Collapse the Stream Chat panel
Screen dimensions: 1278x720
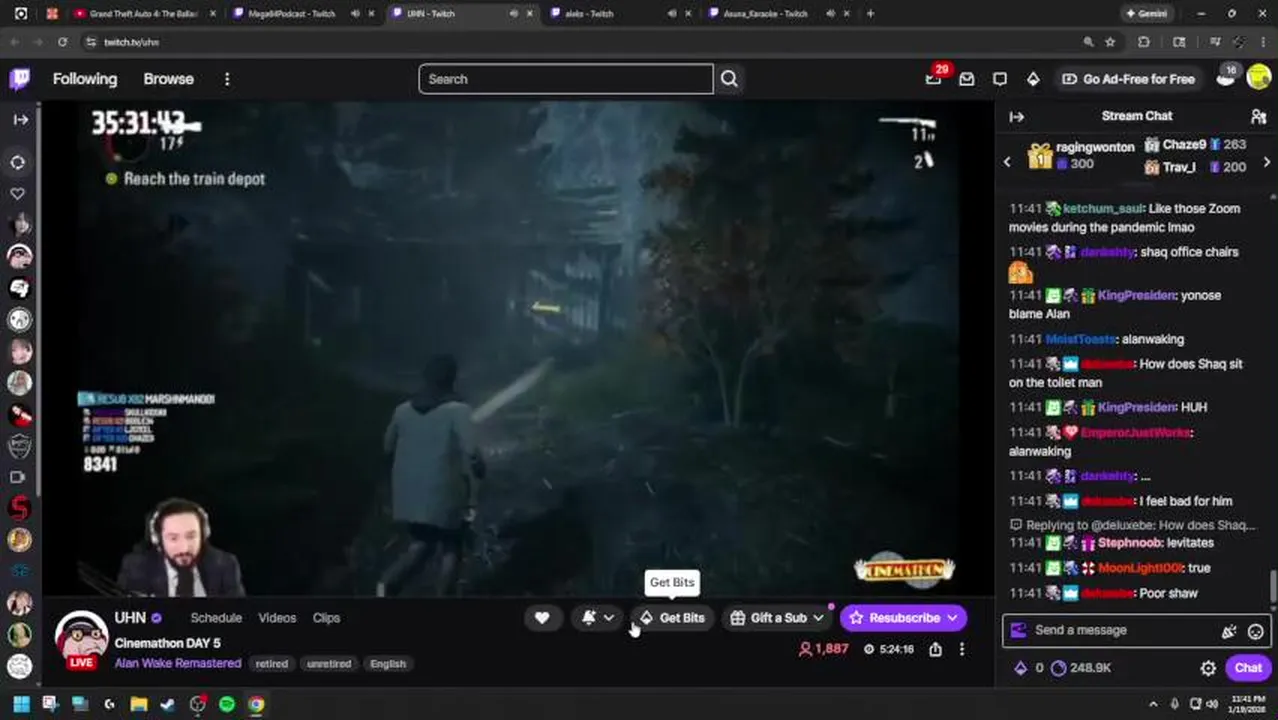(x=1016, y=117)
